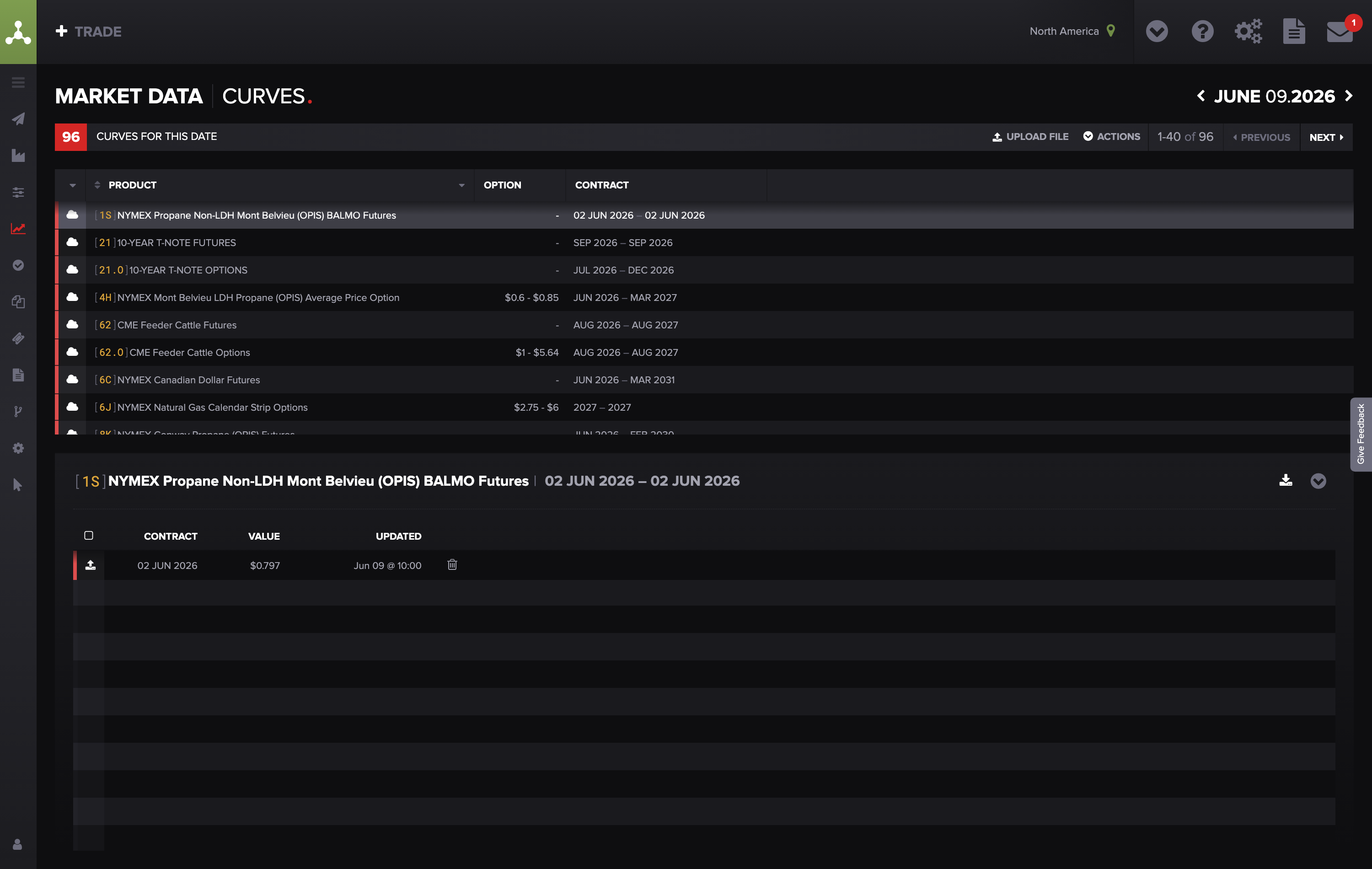Advance to the next date after June 09
1372x869 pixels.
(1349, 96)
